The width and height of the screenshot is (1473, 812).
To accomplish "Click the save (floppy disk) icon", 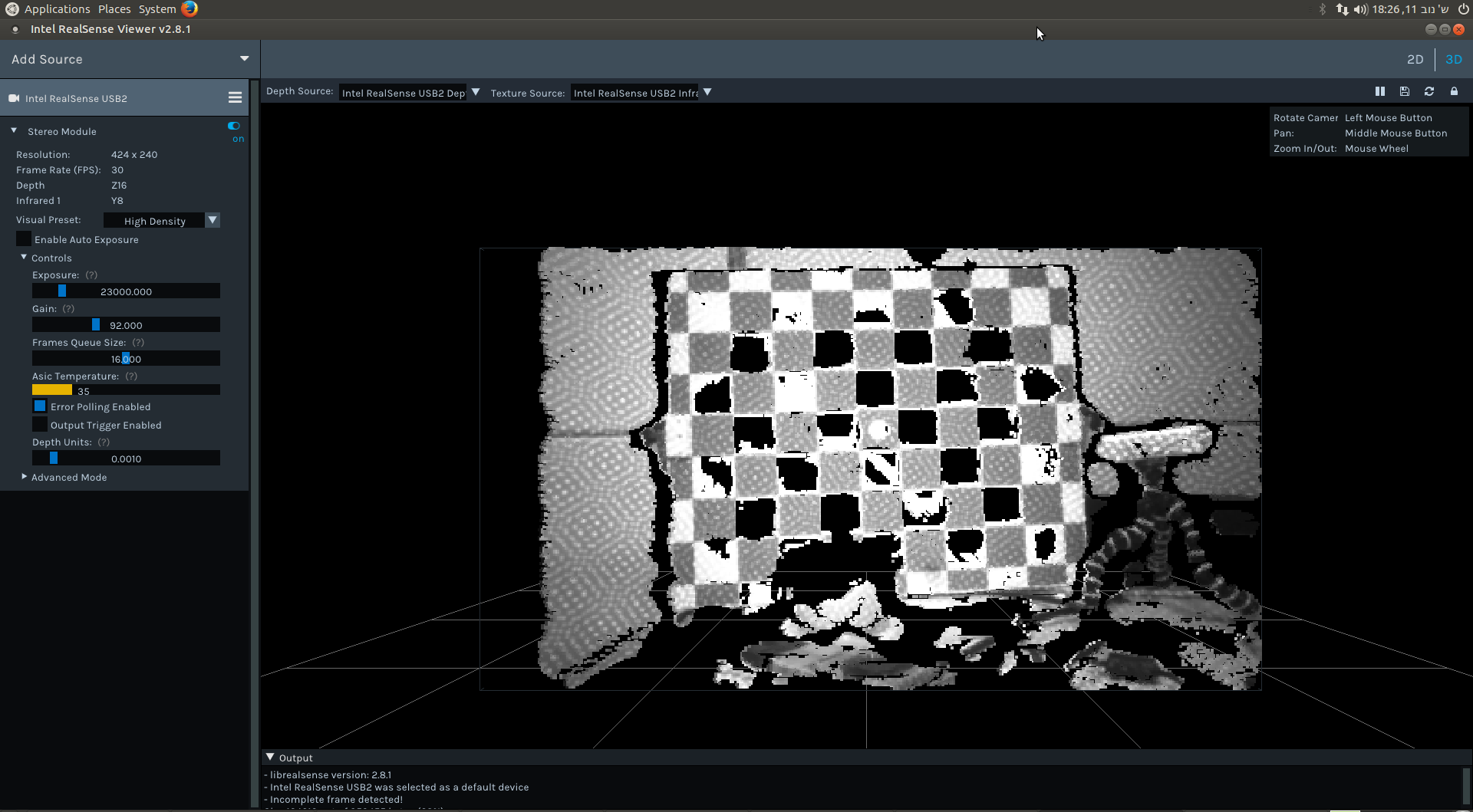I will [x=1404, y=91].
